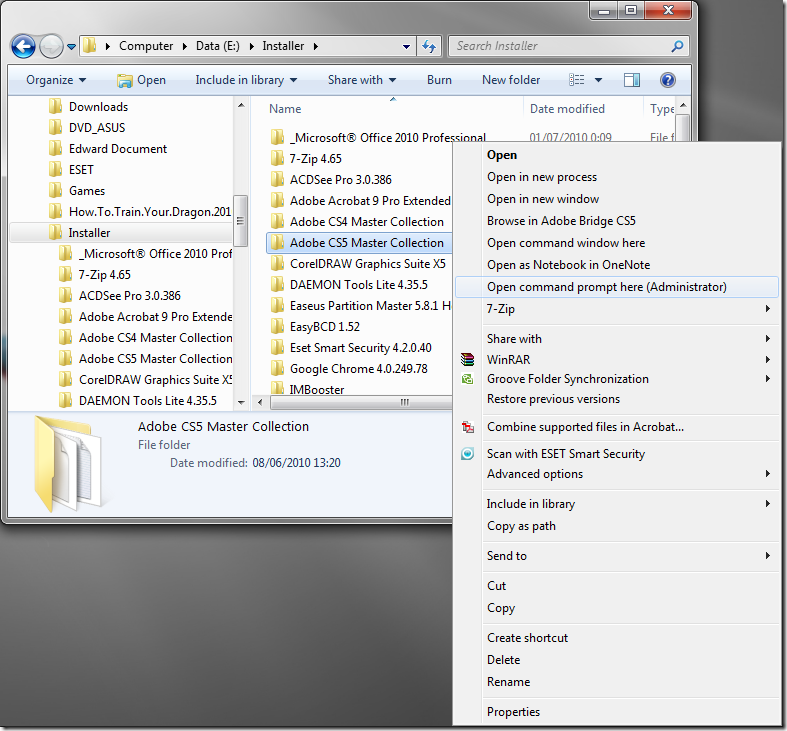Expand Advanced options submenu

click(x=617, y=474)
